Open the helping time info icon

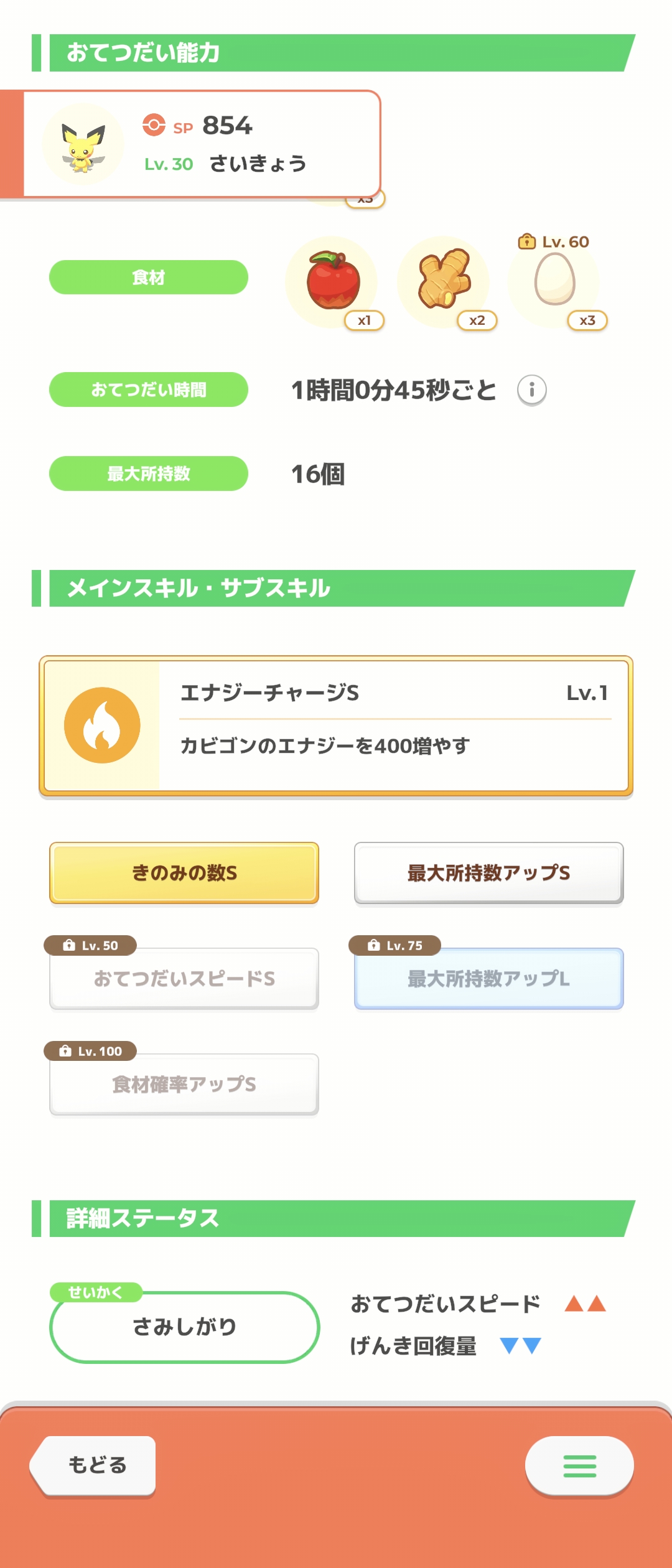531,390
